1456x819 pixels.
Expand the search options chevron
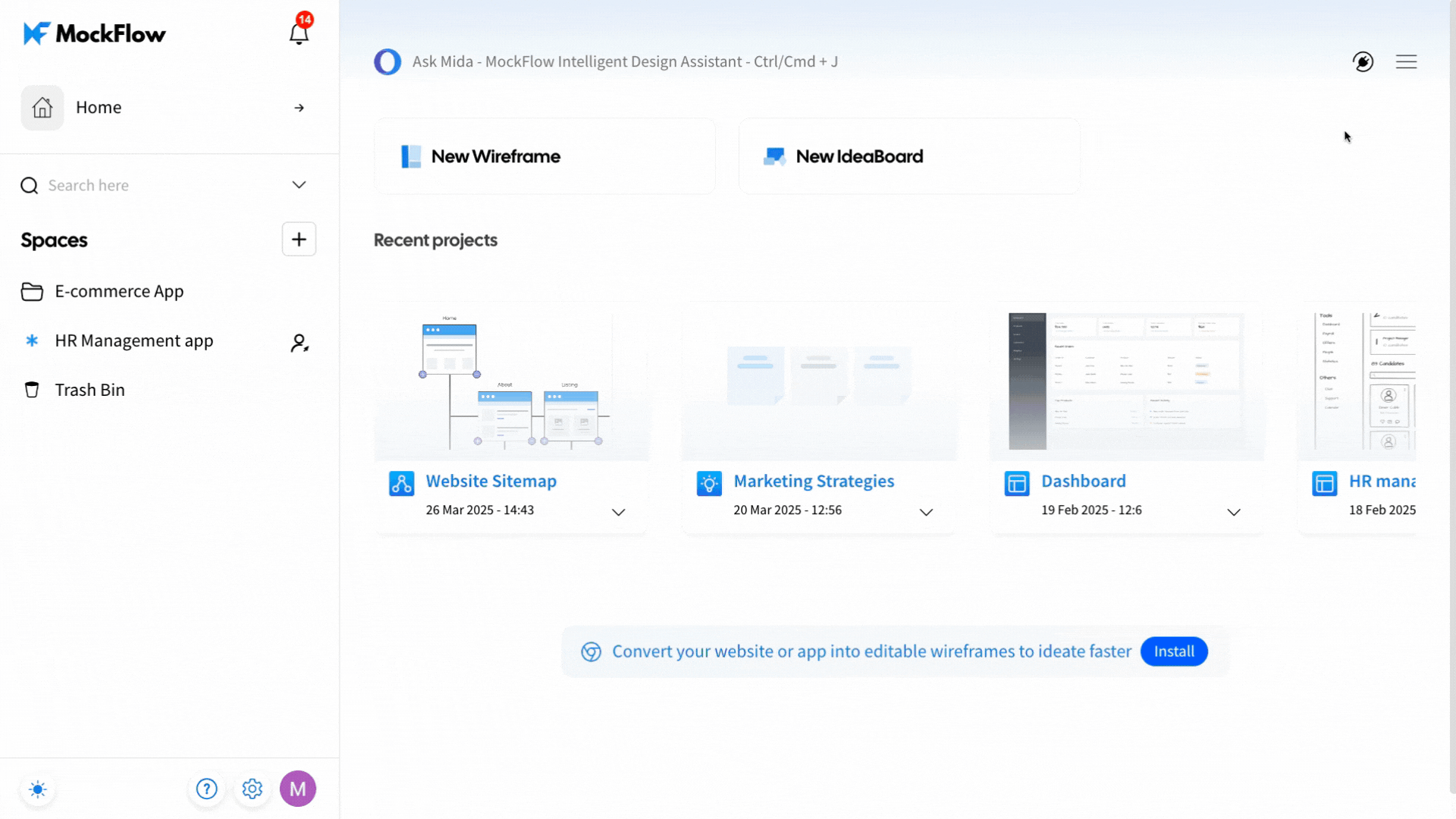coord(300,185)
